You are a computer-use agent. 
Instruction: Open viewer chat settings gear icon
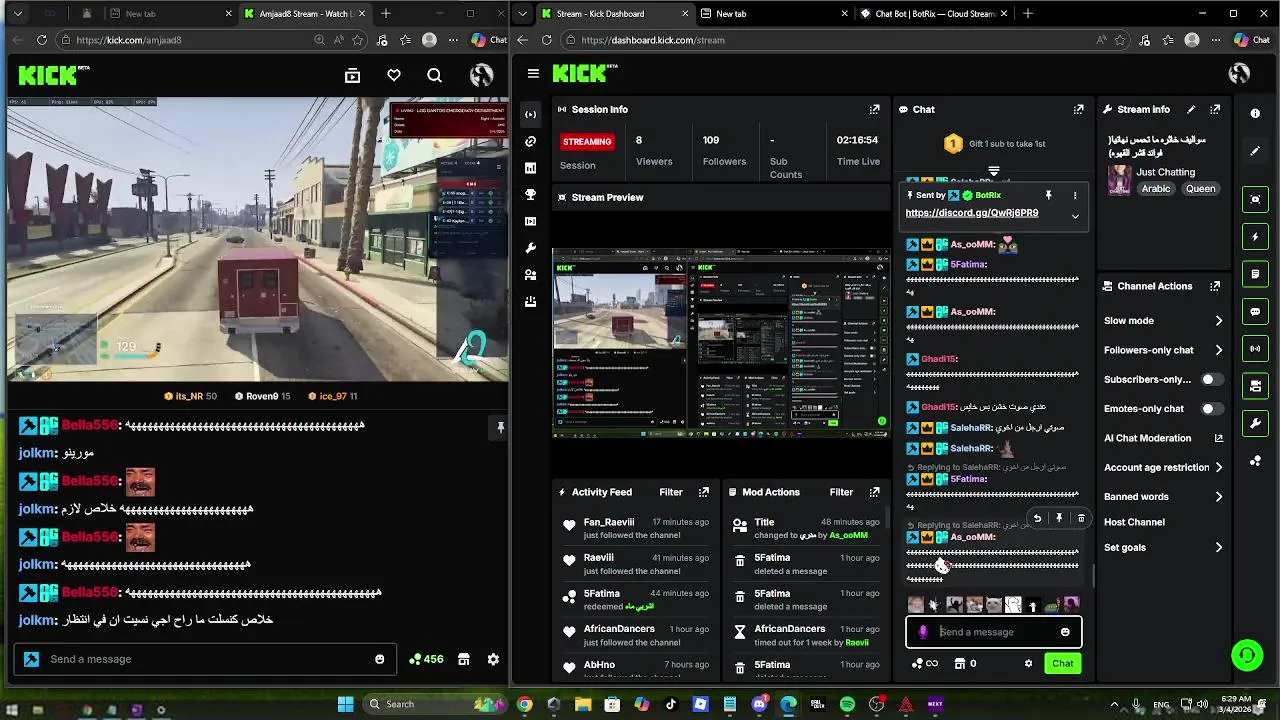pos(493,659)
